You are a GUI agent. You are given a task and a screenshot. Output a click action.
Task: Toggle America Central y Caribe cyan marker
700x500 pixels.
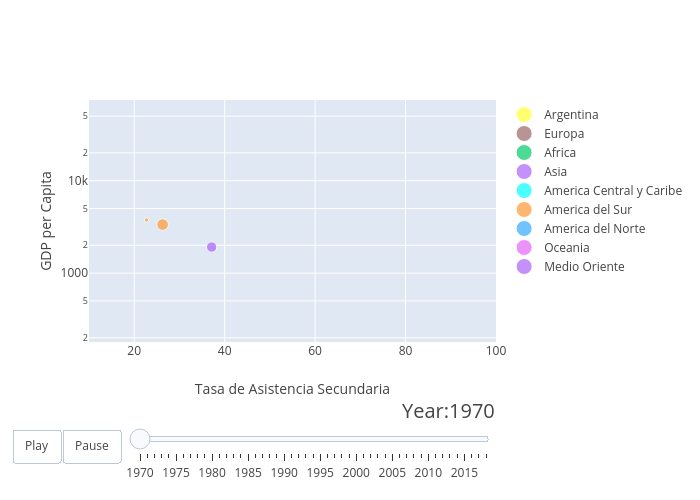tap(524, 191)
